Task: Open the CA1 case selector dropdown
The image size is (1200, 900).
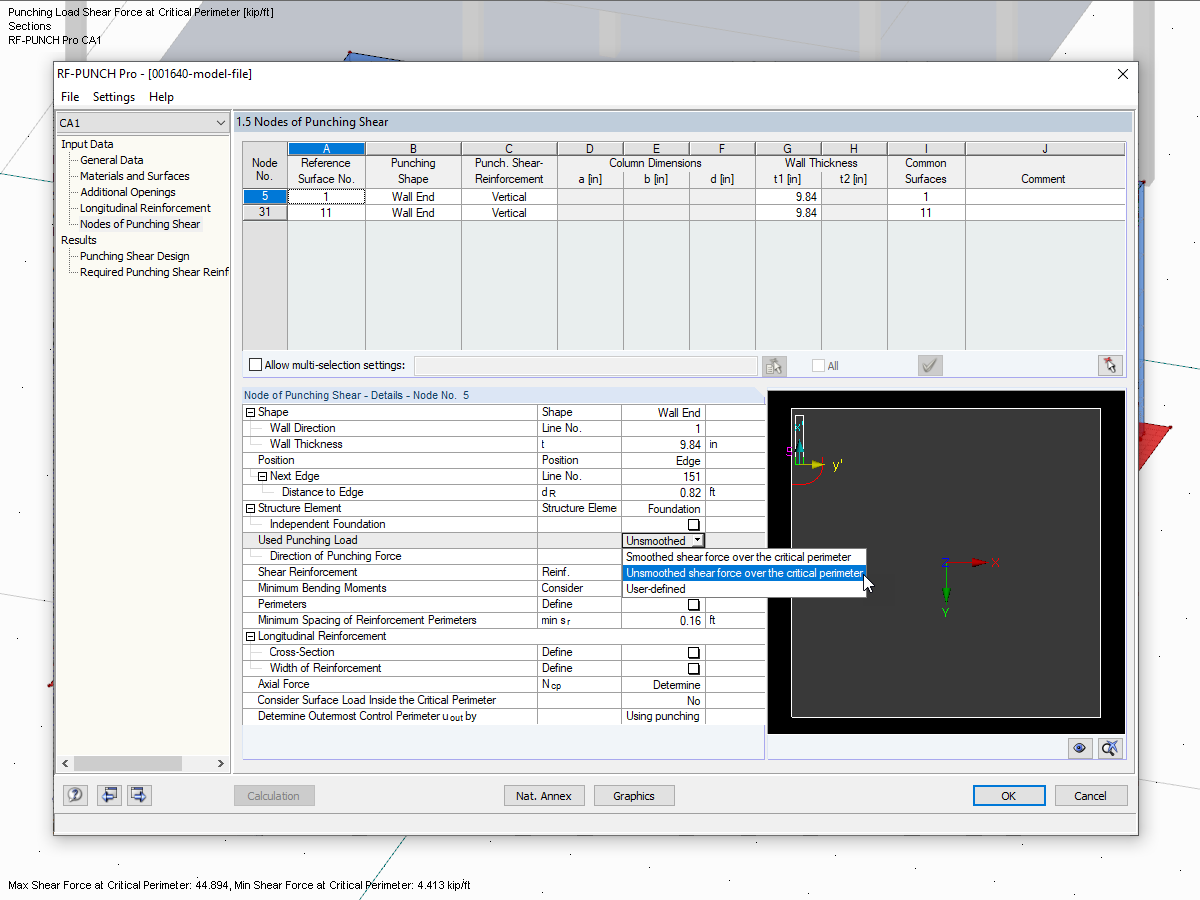Action: click(222, 122)
